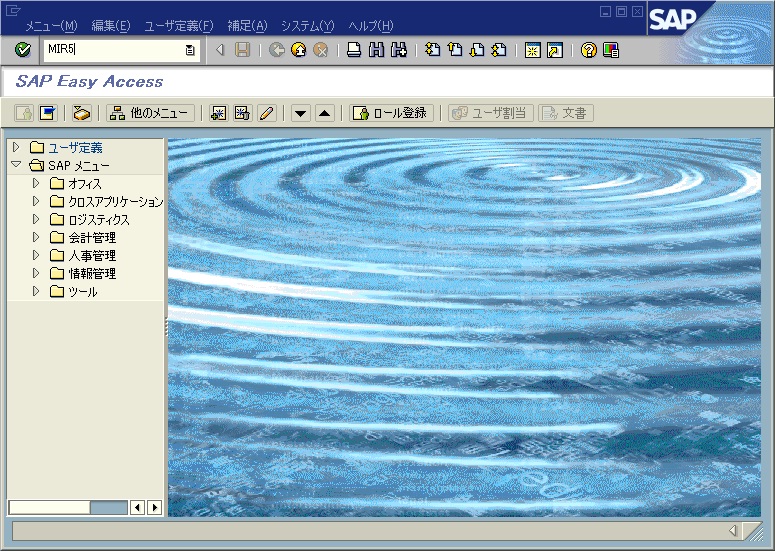Expand the ロジスティクス folder node
Screen dimensions: 775x551
pyautogui.click(x=36, y=219)
